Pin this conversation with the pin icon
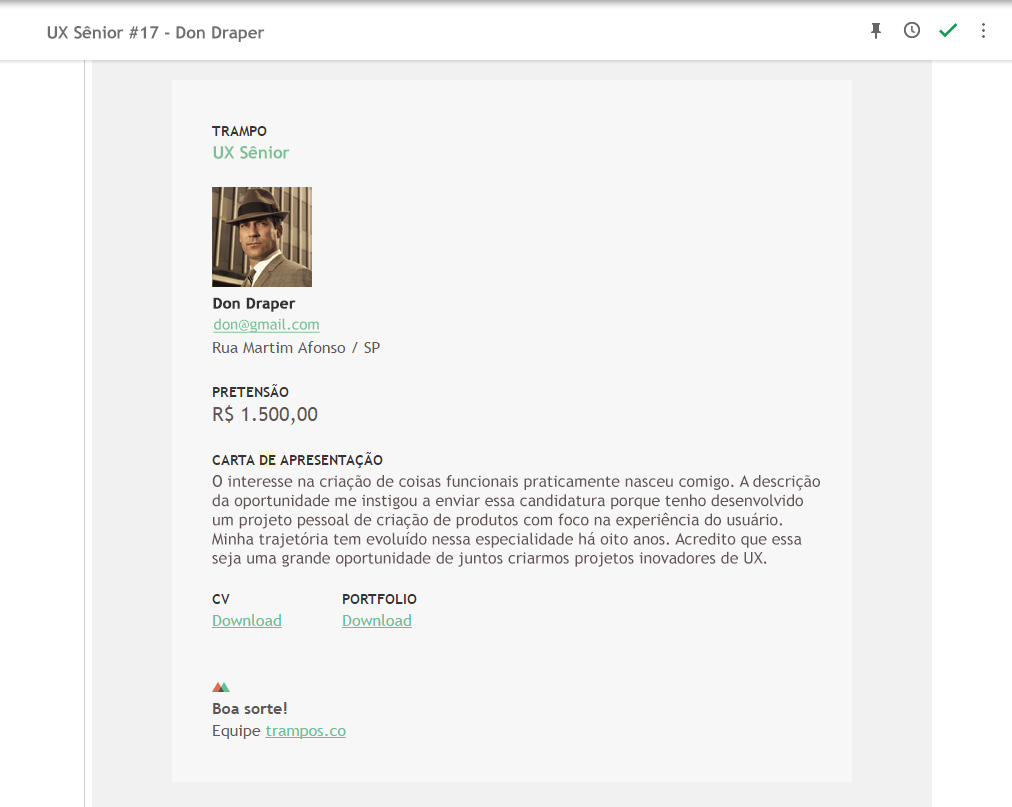Screen dimensions: 1012x807 pyautogui.click(x=876, y=30)
